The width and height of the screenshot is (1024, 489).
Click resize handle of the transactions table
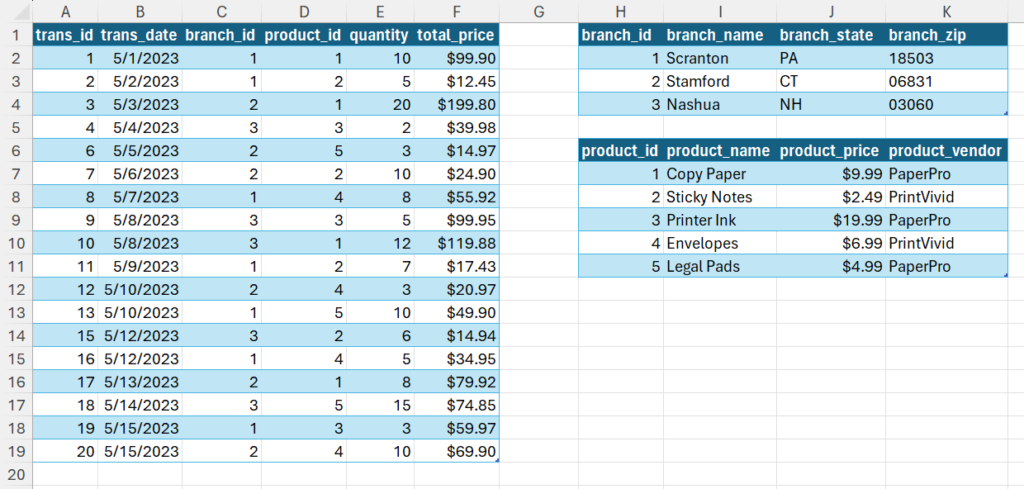point(495,459)
